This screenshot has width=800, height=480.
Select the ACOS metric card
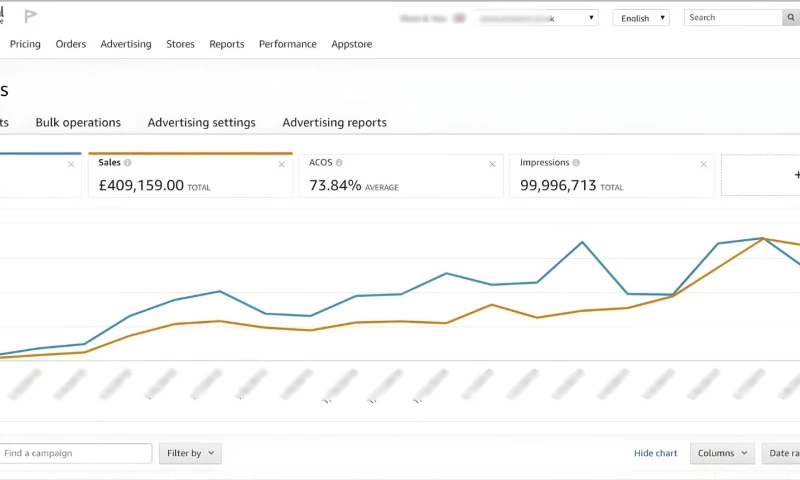pos(401,175)
